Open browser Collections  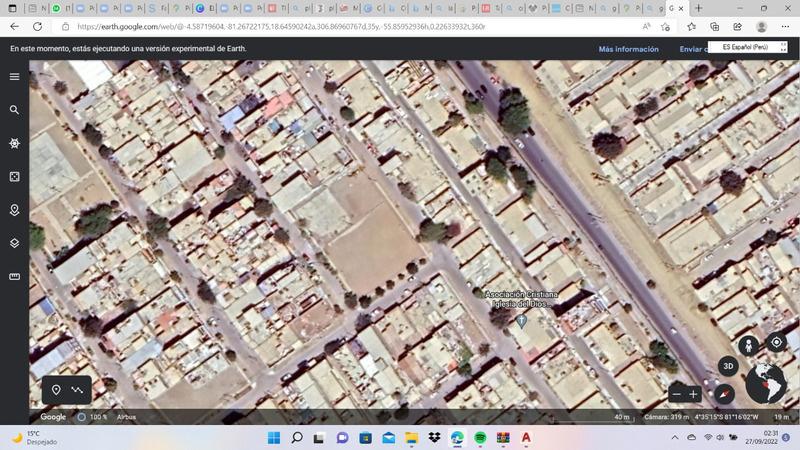point(715,27)
